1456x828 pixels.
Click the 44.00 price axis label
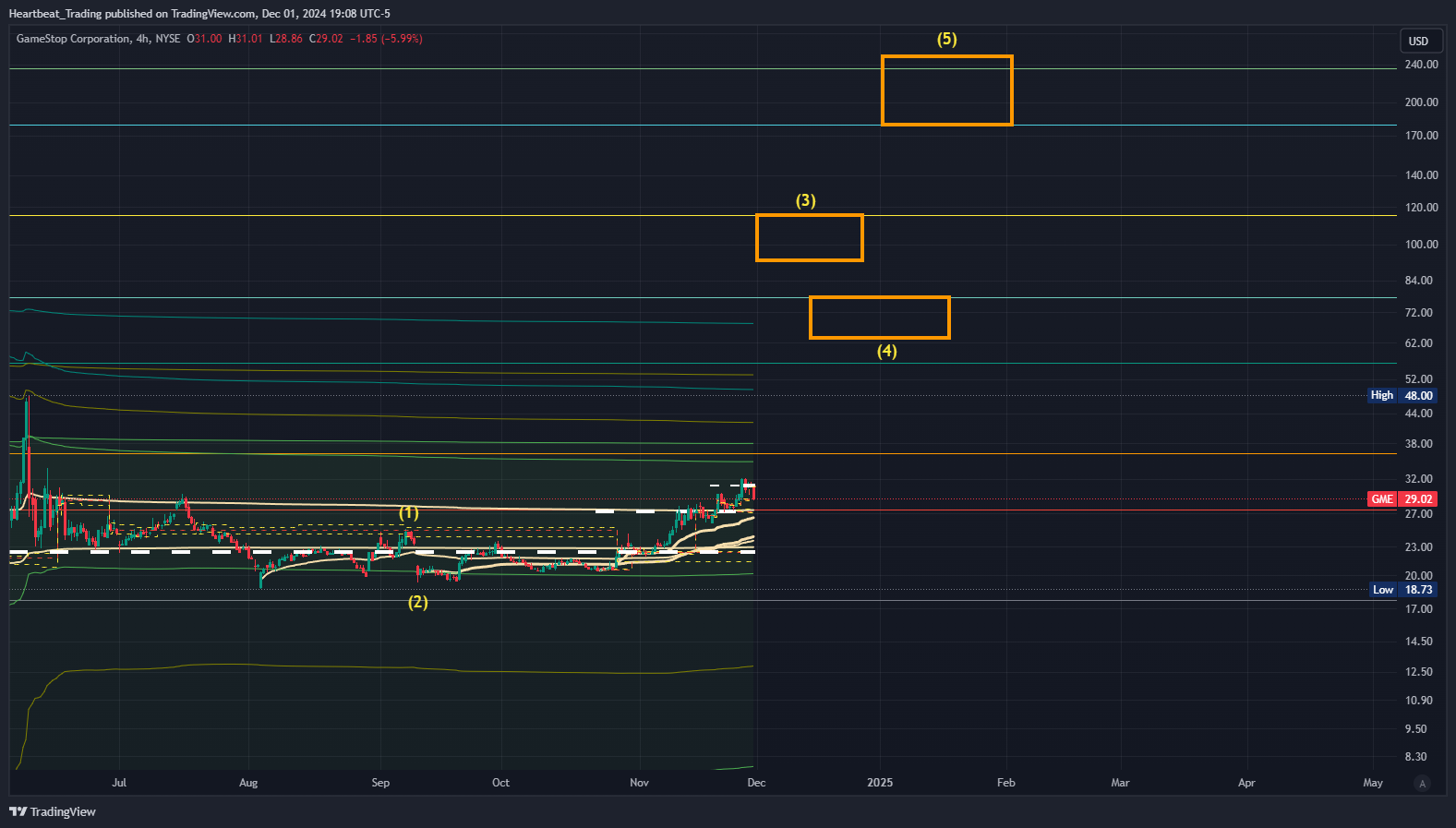coord(1418,414)
